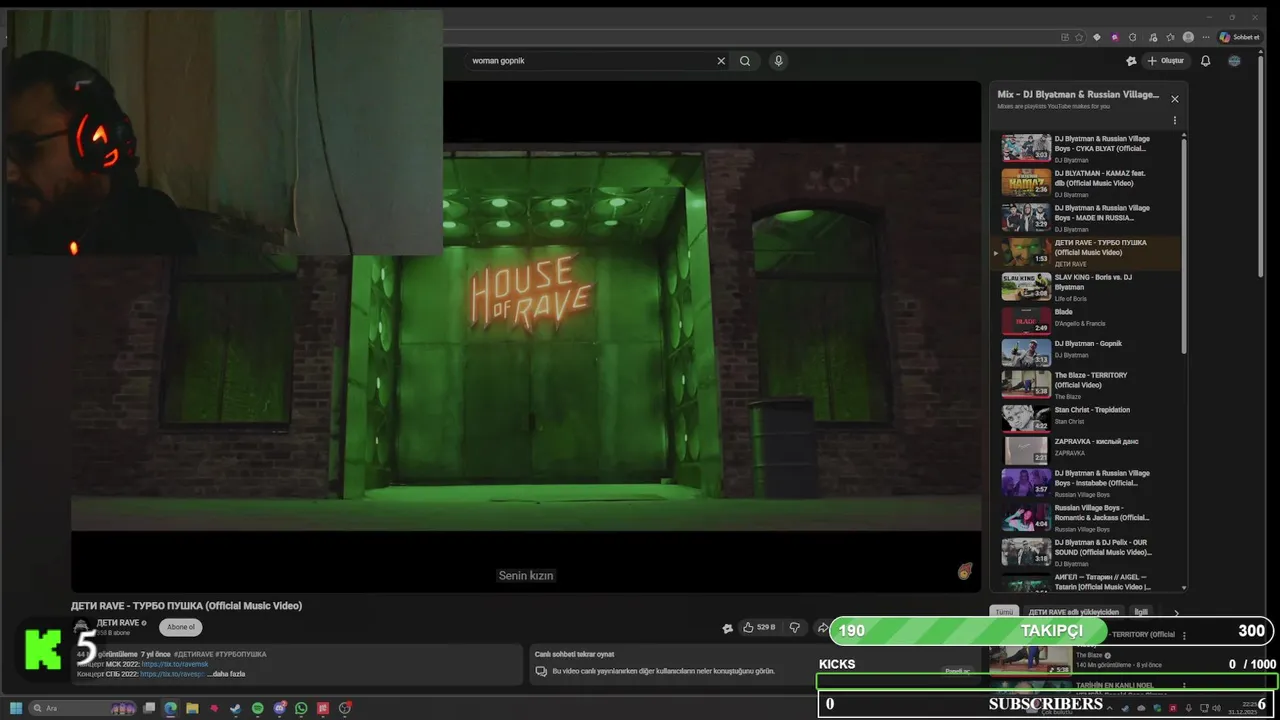Viewport: 1280px width, 720px height.
Task: Open the Edge favorites list icon
Action: point(1170,37)
